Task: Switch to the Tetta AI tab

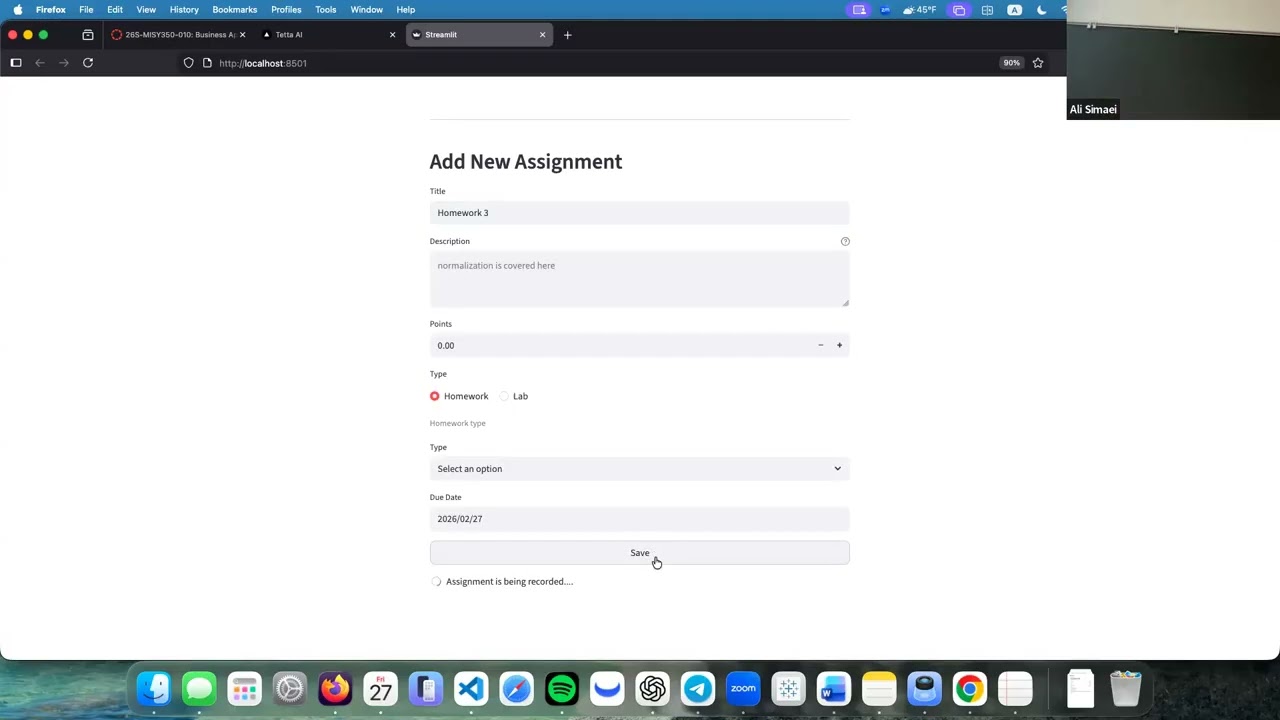Action: click(x=329, y=35)
